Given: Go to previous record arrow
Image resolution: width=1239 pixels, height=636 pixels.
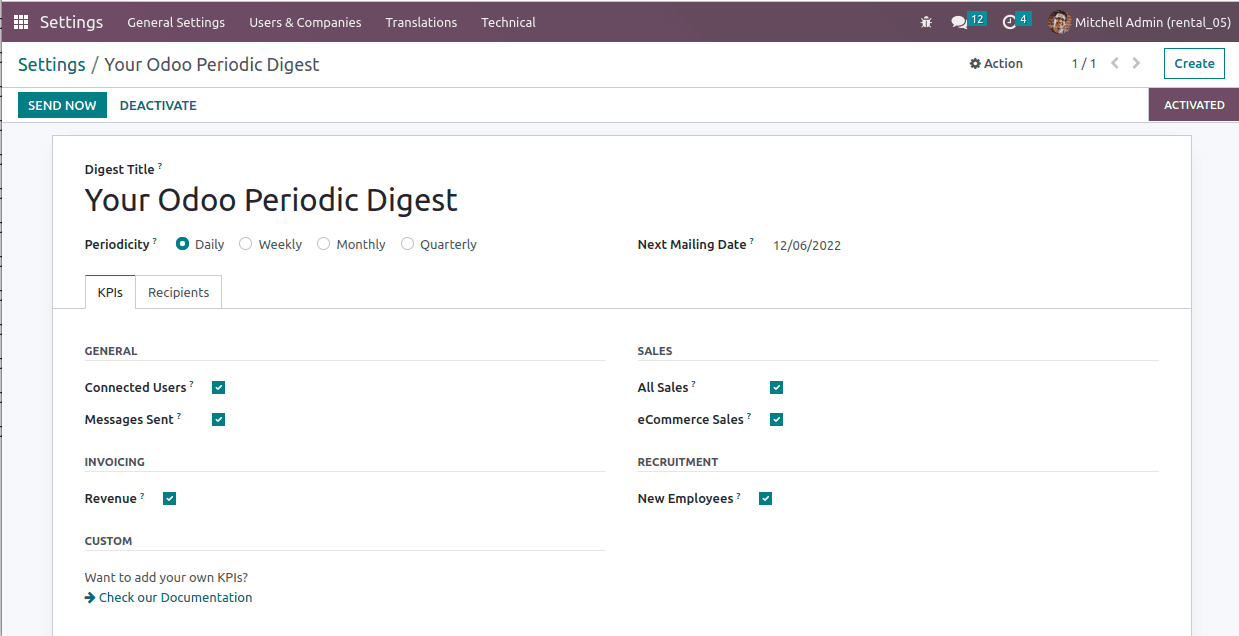Looking at the screenshot, I should pos(1115,63).
